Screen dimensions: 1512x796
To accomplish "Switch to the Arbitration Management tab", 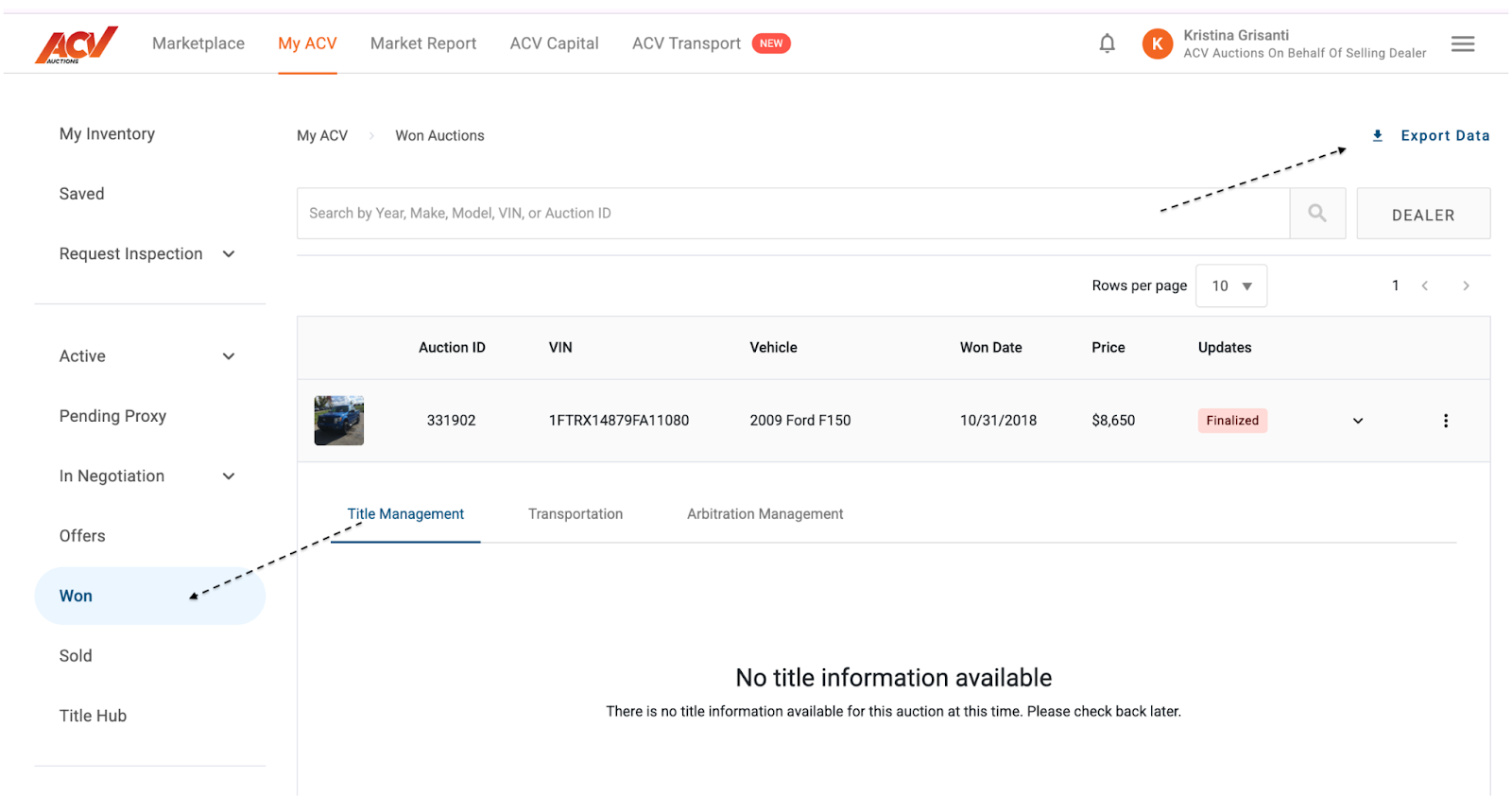I will point(765,514).
